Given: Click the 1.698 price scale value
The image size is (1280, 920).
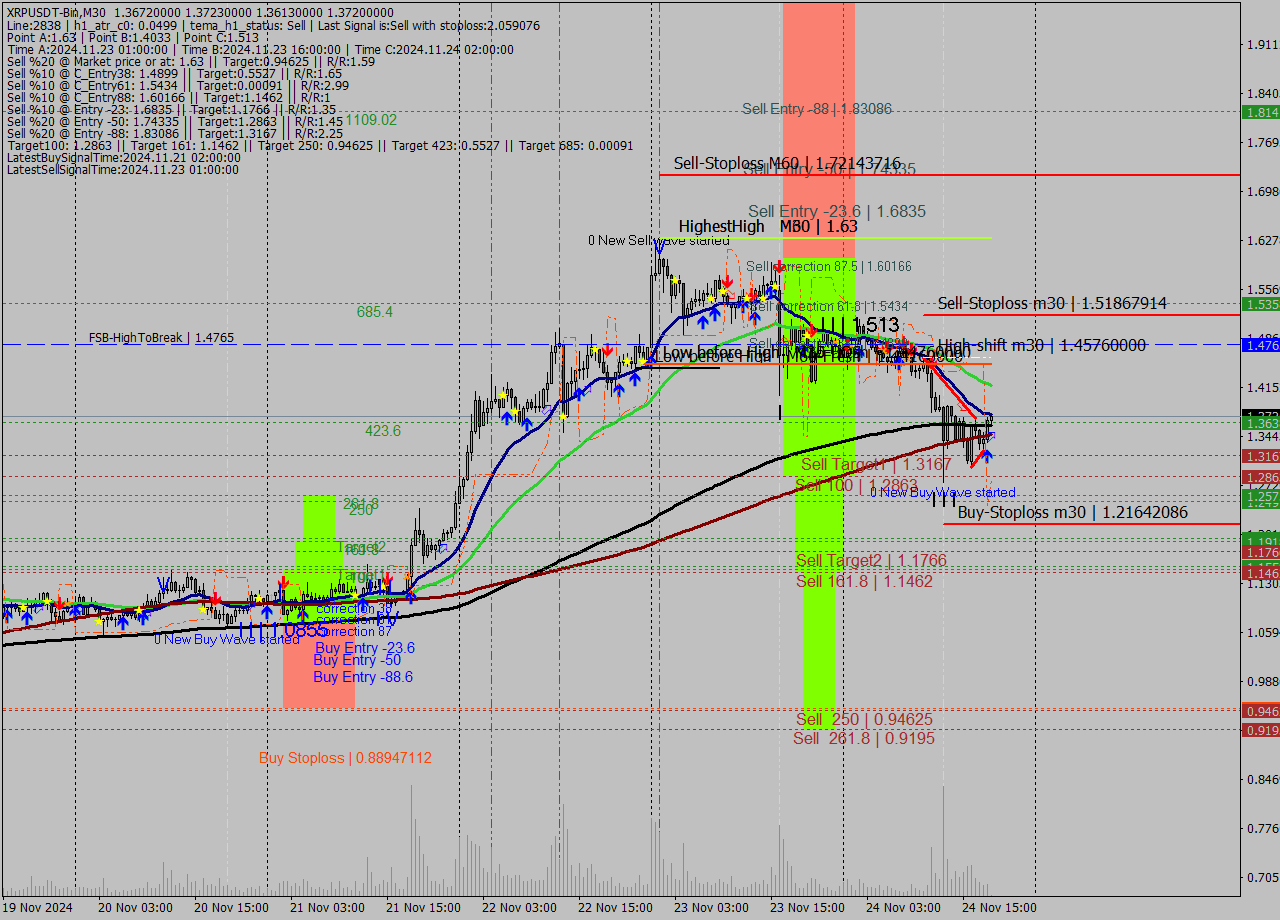Looking at the screenshot, I should (x=1262, y=191).
